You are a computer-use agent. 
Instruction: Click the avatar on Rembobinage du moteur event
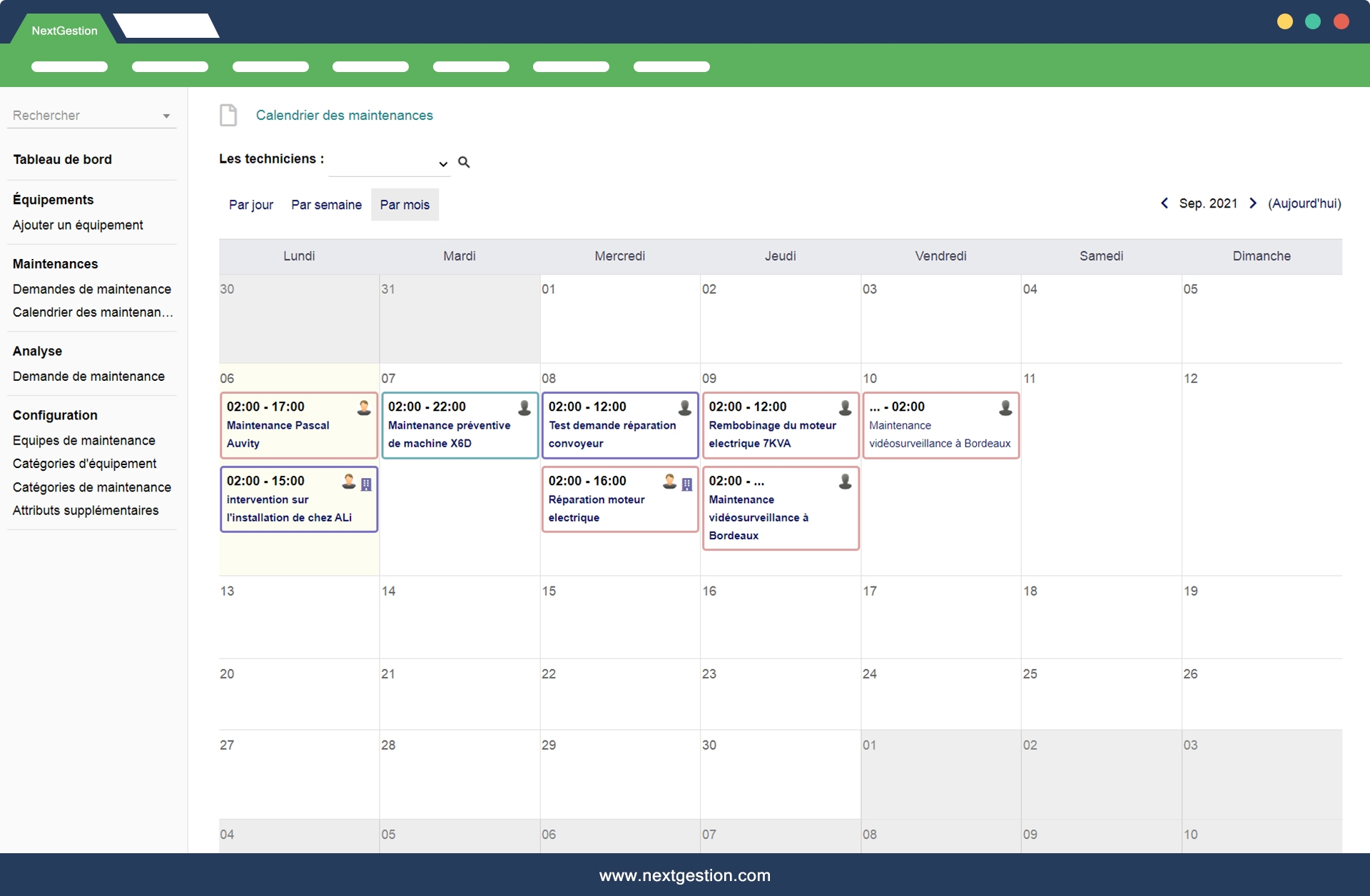coord(845,407)
